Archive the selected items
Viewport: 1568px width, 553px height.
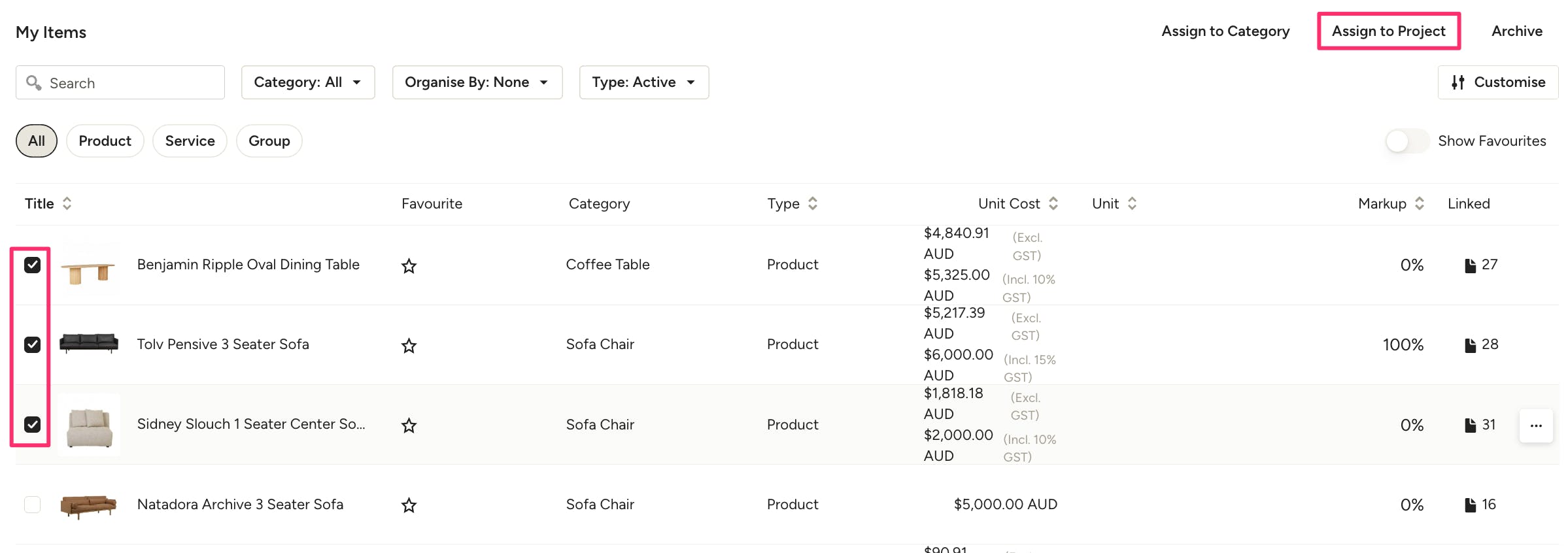(x=1516, y=31)
